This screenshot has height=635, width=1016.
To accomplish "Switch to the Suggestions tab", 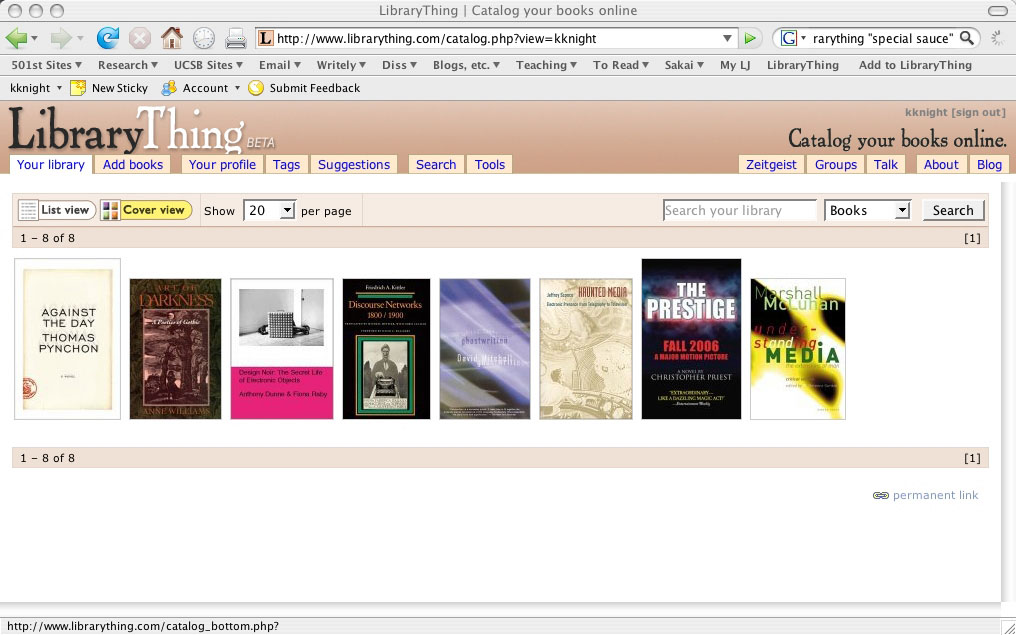I will point(354,165).
